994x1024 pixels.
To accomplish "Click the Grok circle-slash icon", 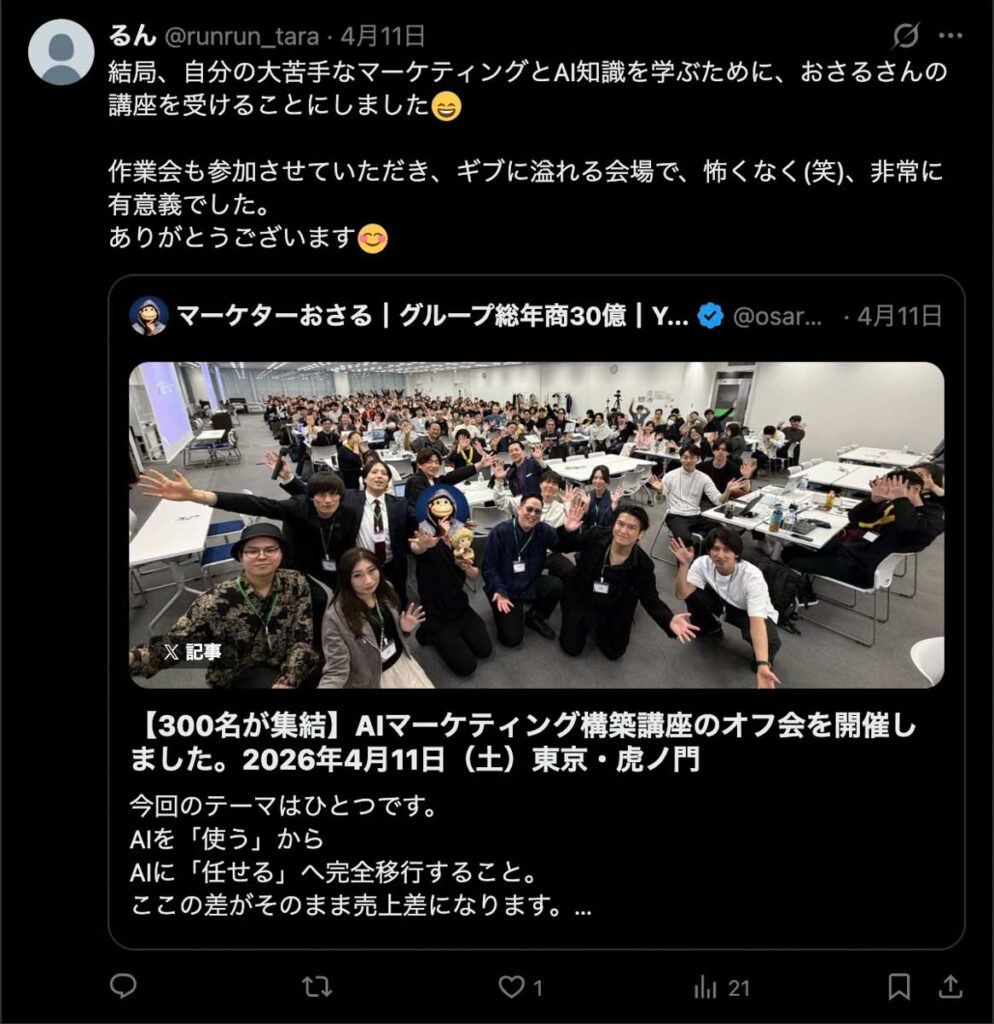I will point(906,36).
